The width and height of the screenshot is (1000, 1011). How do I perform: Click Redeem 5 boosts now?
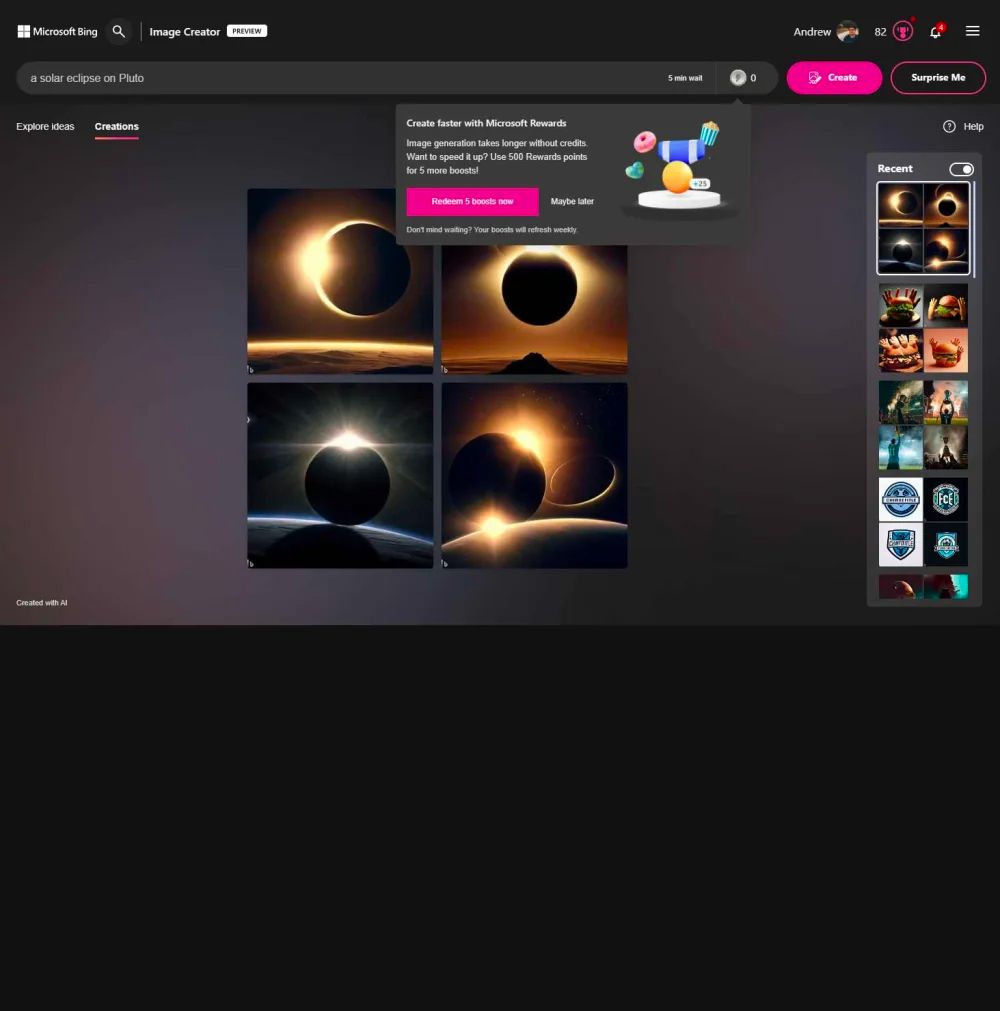click(x=472, y=202)
